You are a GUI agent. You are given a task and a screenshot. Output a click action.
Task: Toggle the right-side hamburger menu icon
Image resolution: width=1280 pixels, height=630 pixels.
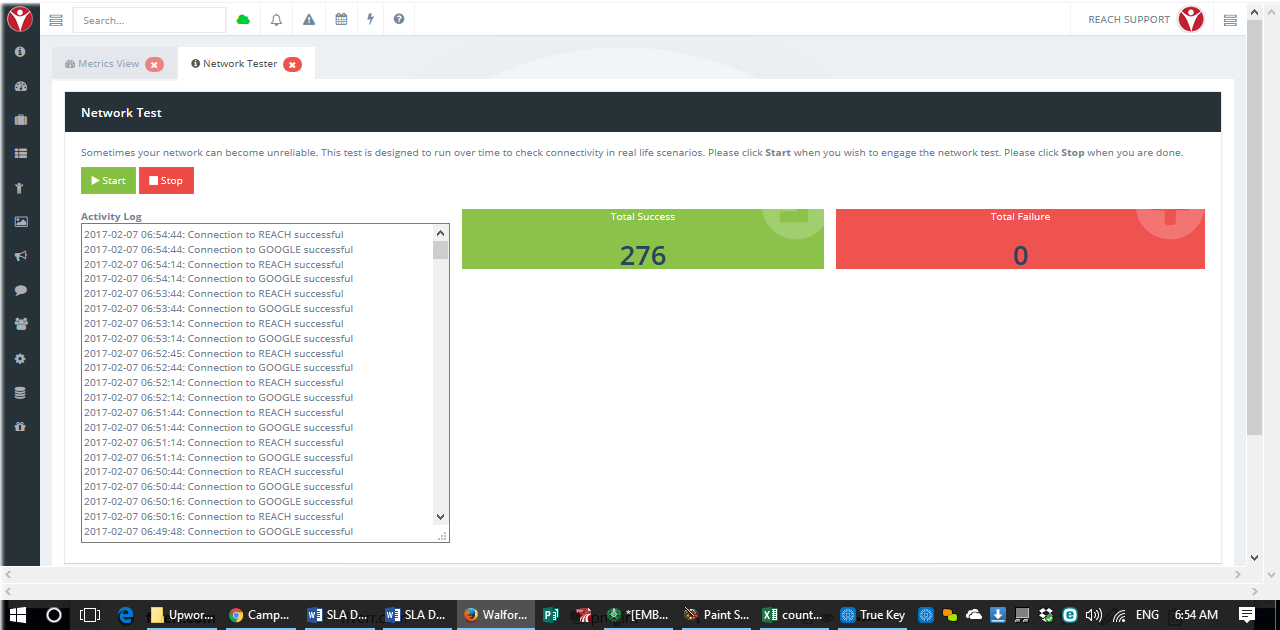pos(1231,20)
